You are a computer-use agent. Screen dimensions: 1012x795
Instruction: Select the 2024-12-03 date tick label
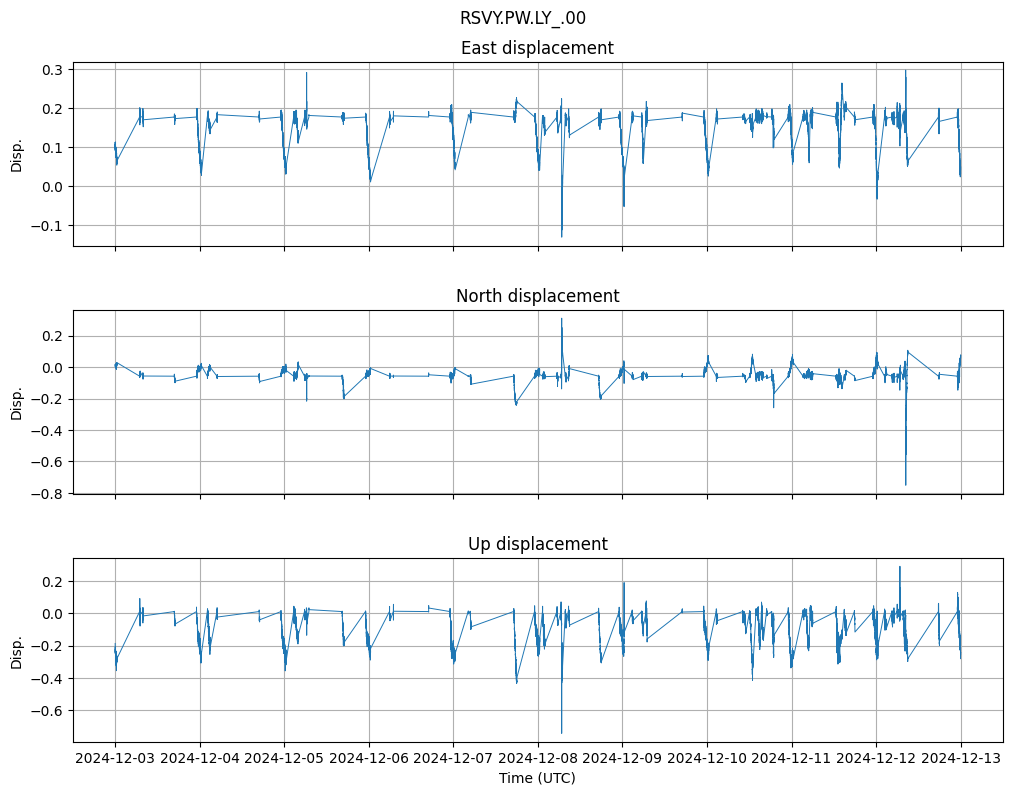[115, 759]
